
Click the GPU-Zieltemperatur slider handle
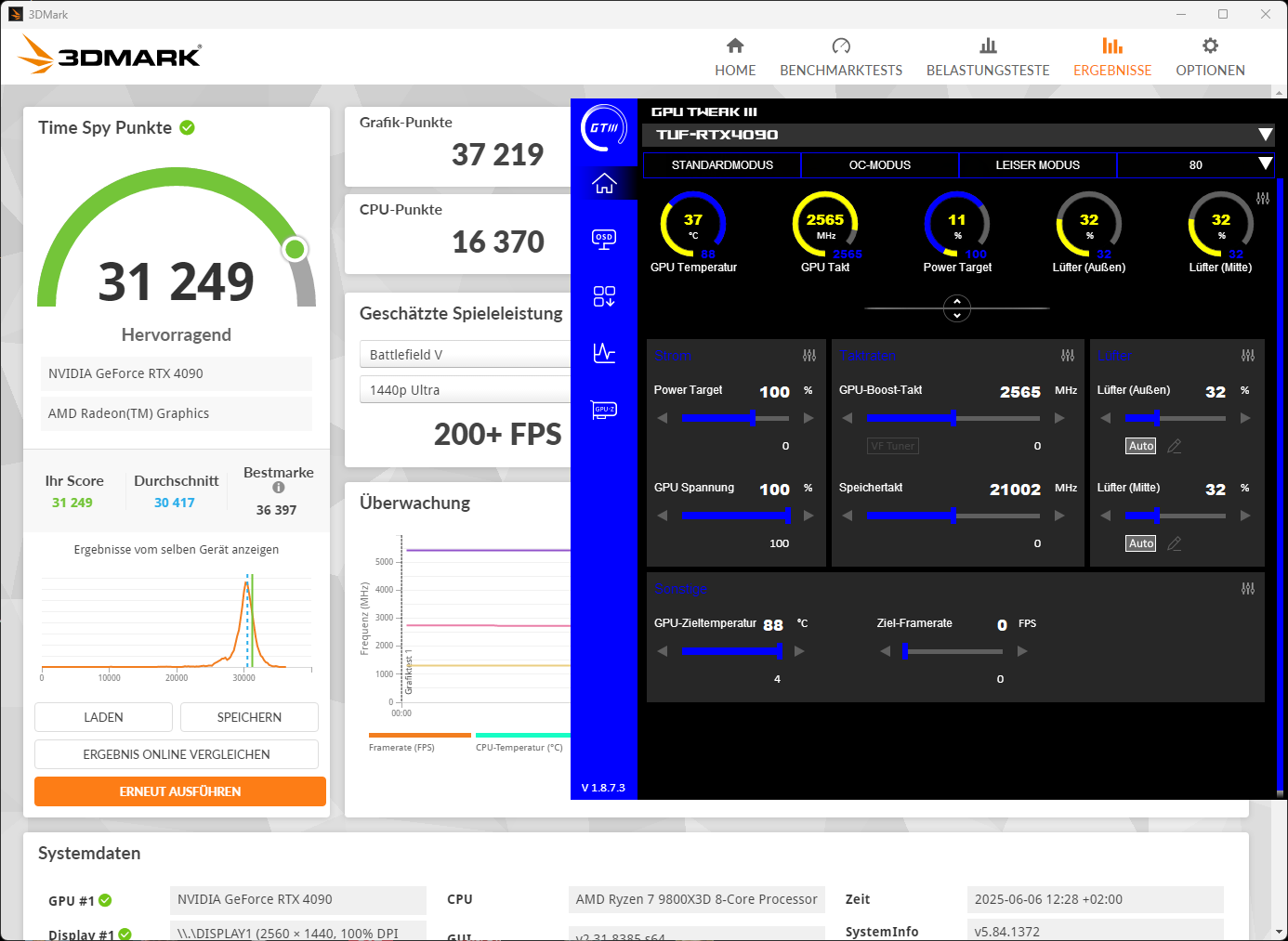(779, 651)
